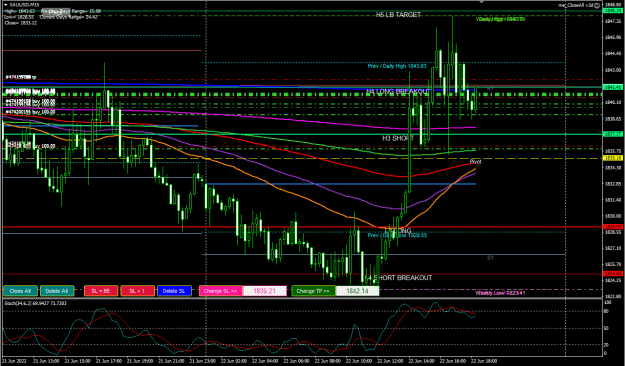625x366 pixels.
Task: Click the blue Delete SL button
Action: tap(174, 291)
